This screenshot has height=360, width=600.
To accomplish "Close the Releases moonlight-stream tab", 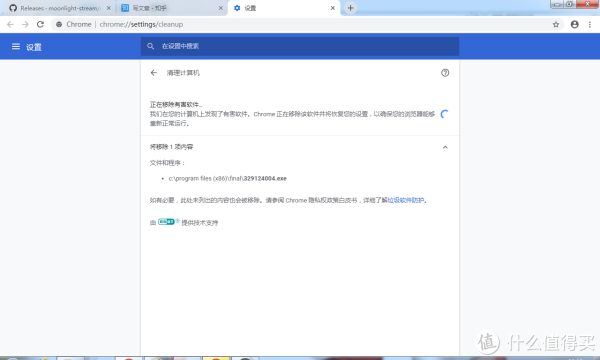I will click(x=109, y=8).
